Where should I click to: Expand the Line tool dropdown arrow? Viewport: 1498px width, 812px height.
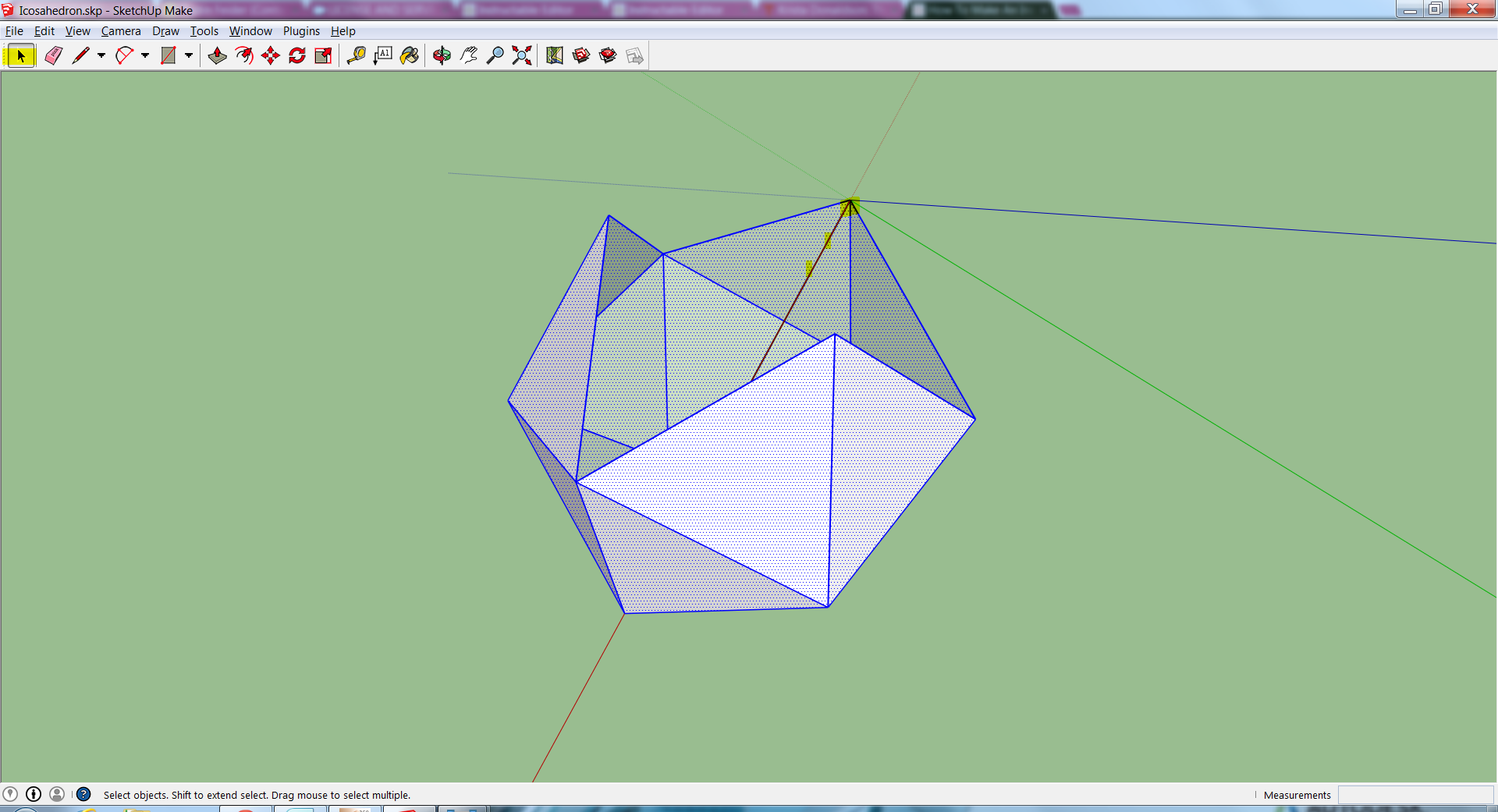101,56
